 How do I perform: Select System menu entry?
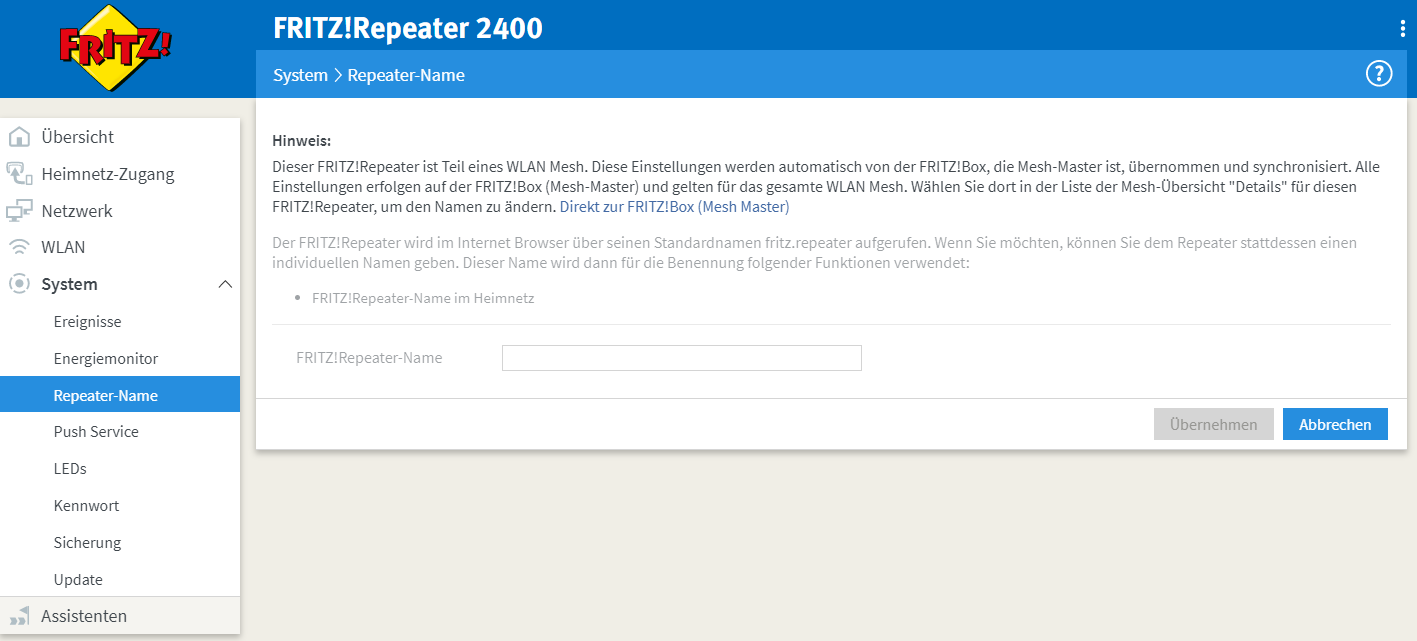point(120,284)
